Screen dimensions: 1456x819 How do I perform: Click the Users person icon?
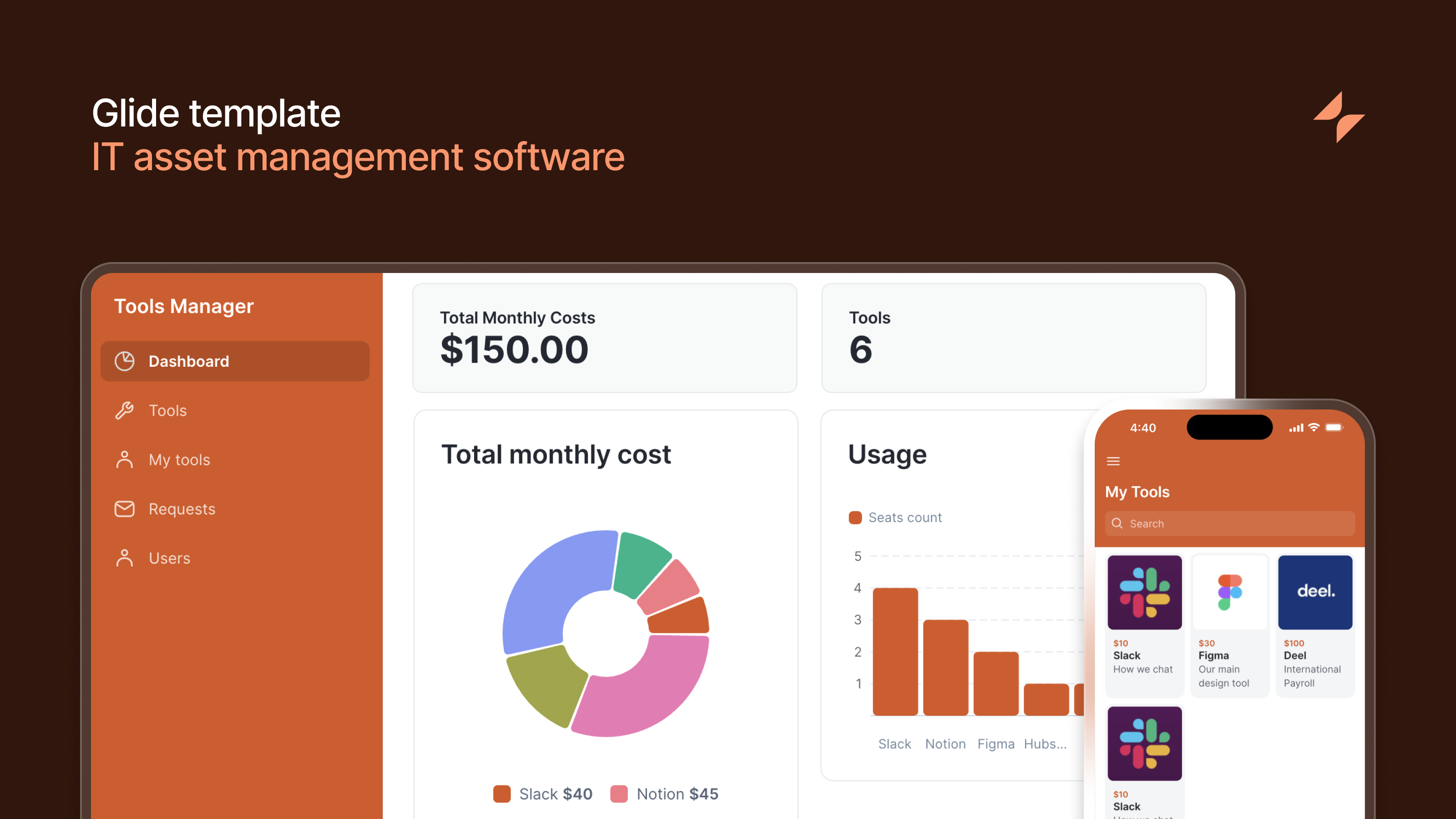click(x=124, y=558)
